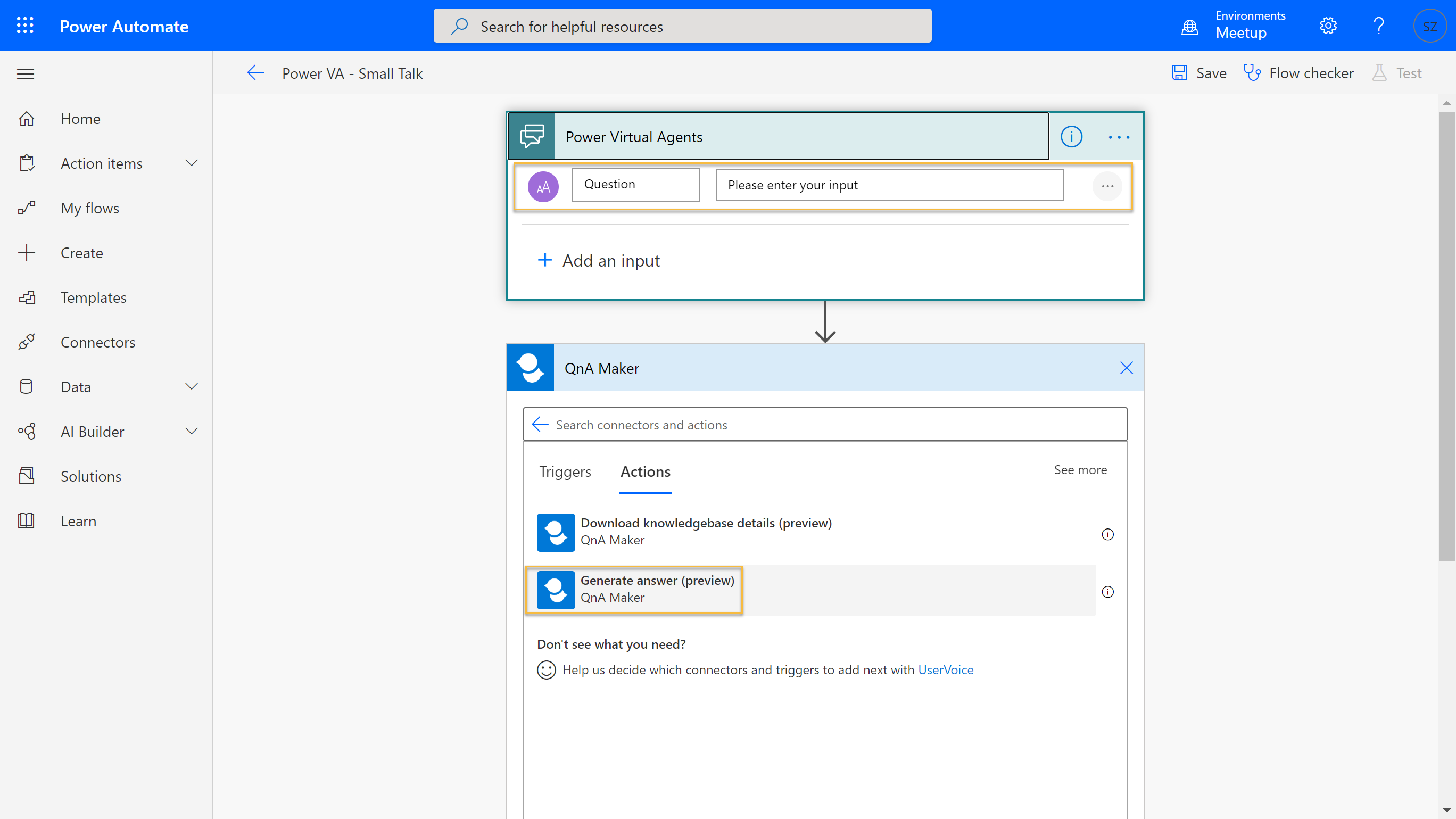The height and width of the screenshot is (819, 1456).
Task: Click the Create plus icon
Action: coord(27,253)
